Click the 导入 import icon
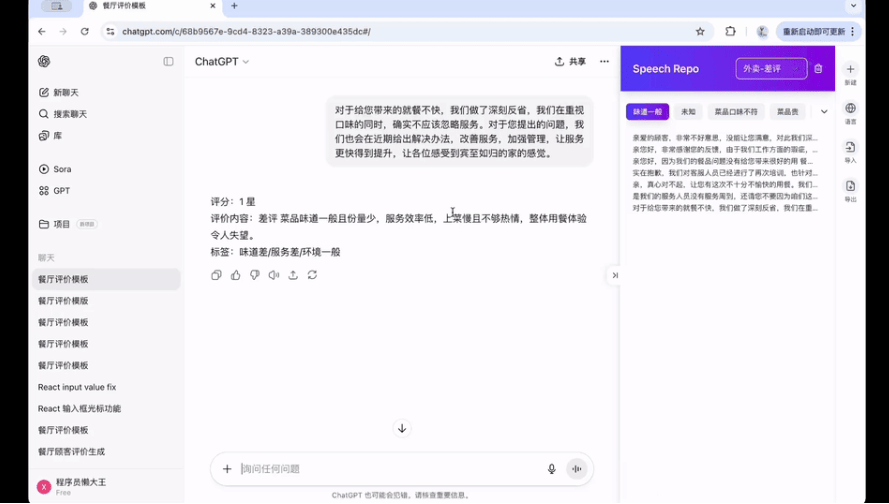The height and width of the screenshot is (504, 889). coord(850,148)
